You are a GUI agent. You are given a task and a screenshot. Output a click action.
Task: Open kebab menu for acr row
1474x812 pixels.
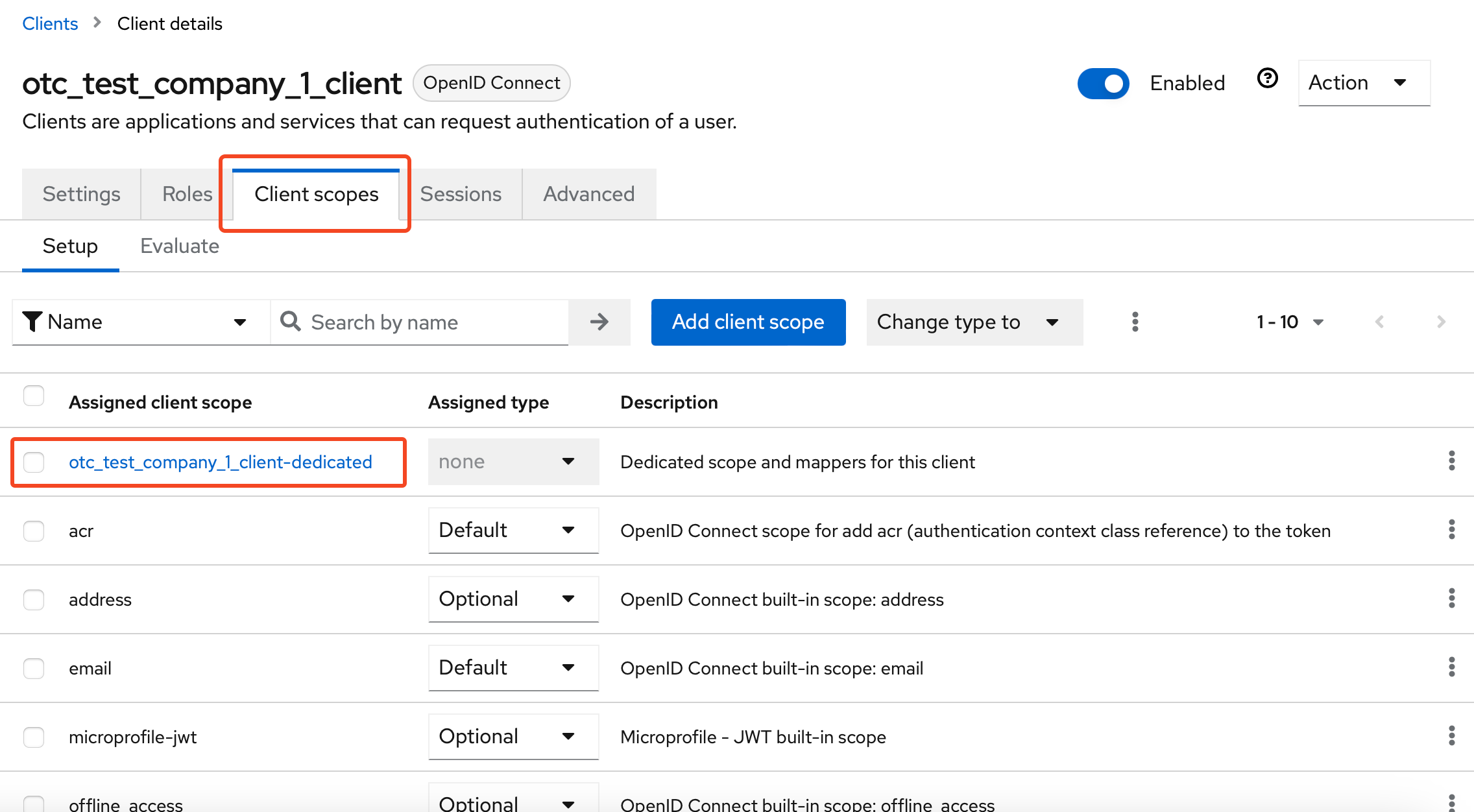[1451, 530]
